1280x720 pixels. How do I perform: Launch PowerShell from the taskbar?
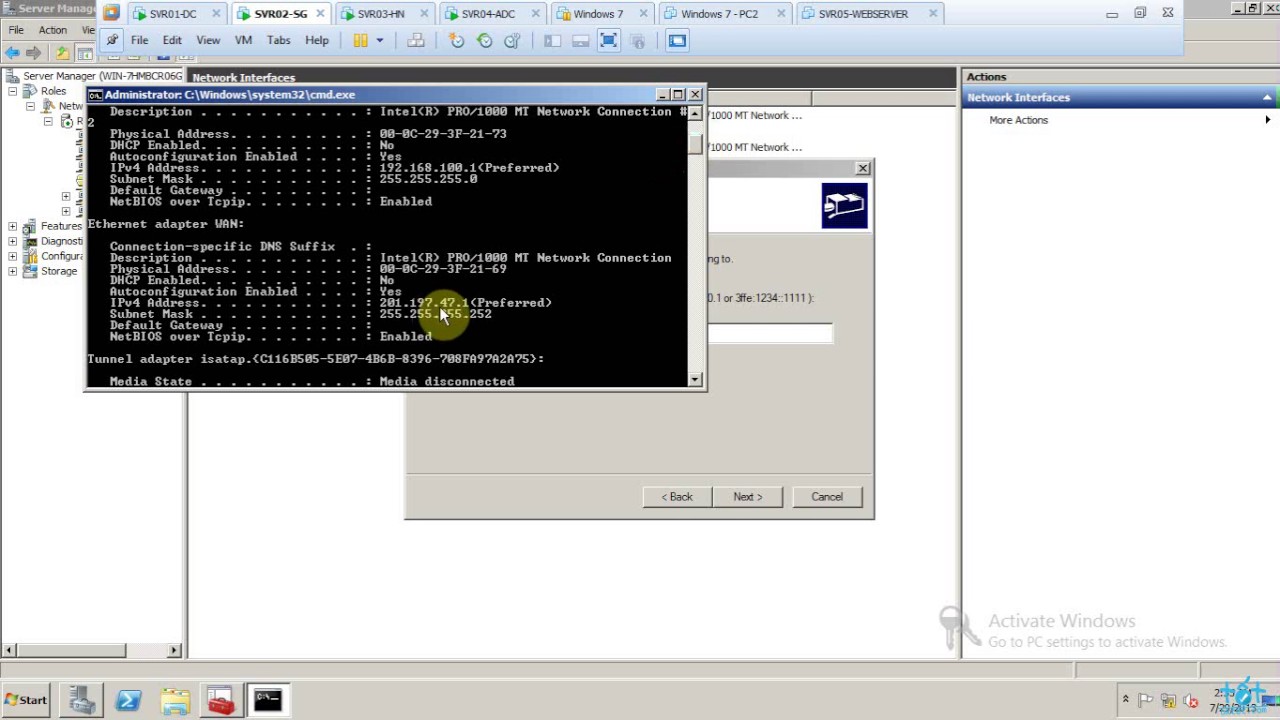(x=128, y=700)
